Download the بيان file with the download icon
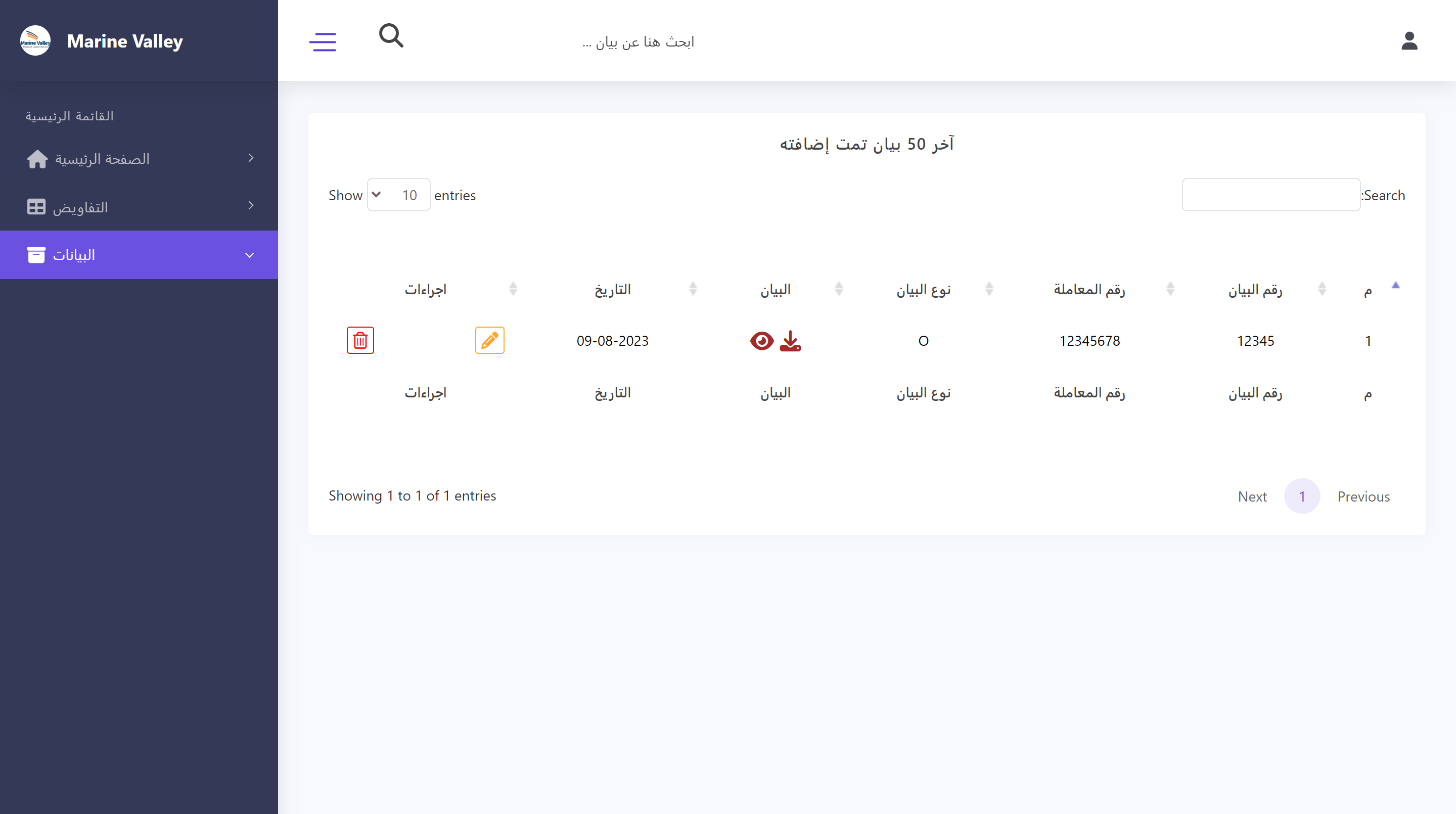 click(x=790, y=340)
